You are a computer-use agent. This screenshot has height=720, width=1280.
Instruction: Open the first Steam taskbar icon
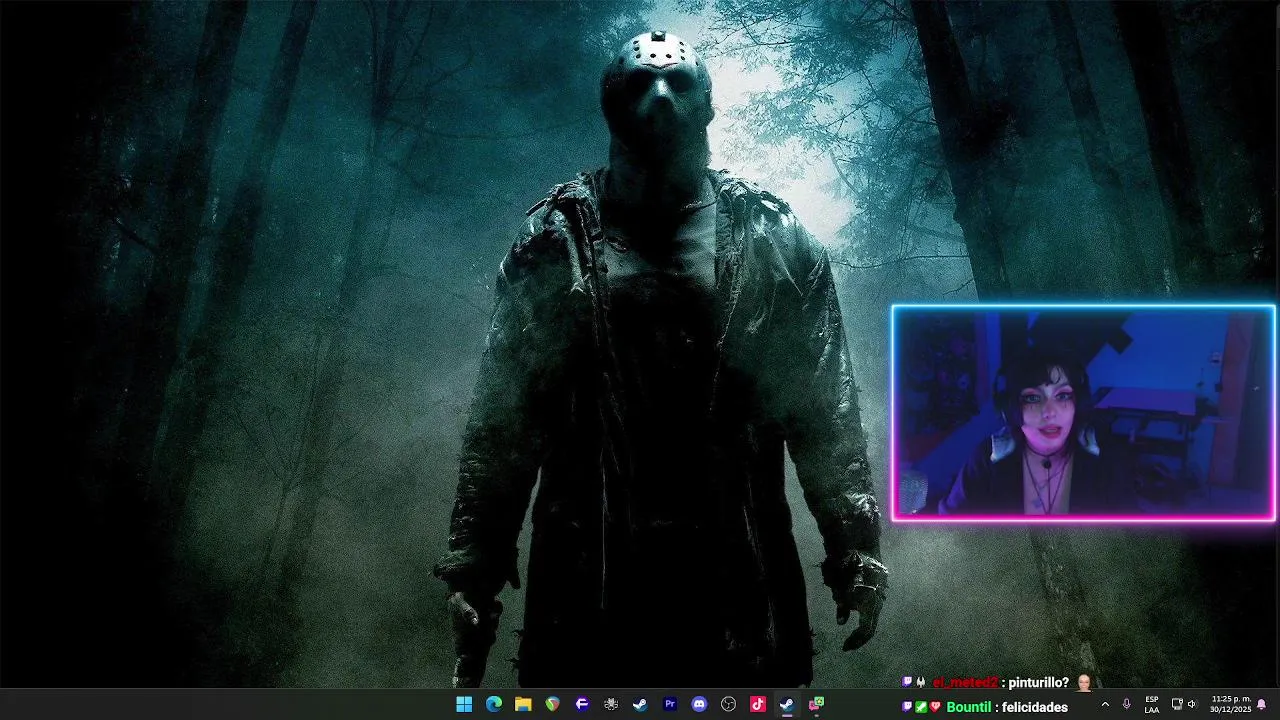pyautogui.click(x=640, y=704)
